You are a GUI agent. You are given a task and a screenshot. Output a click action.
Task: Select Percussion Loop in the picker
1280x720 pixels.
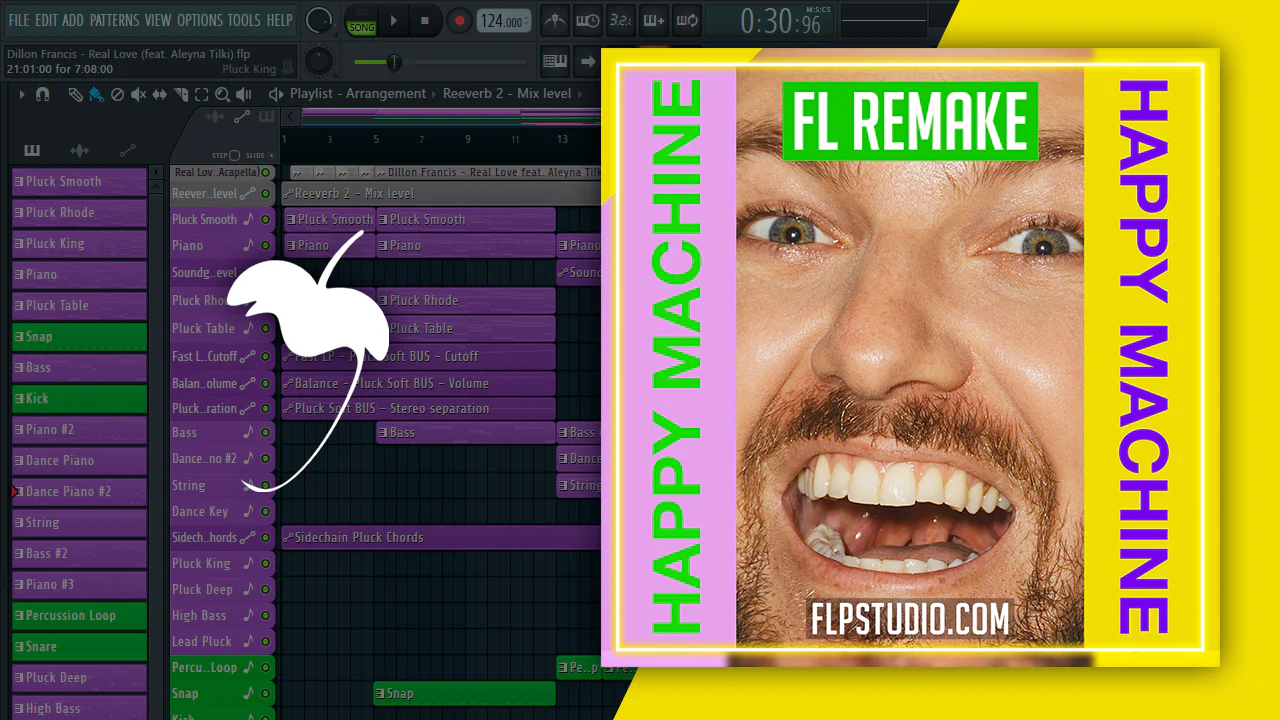tap(79, 616)
